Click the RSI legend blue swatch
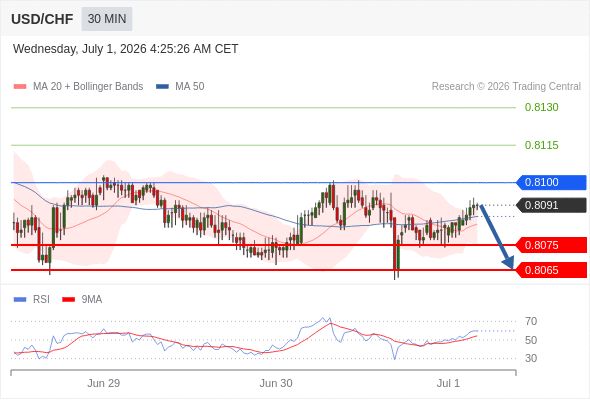 20,300
